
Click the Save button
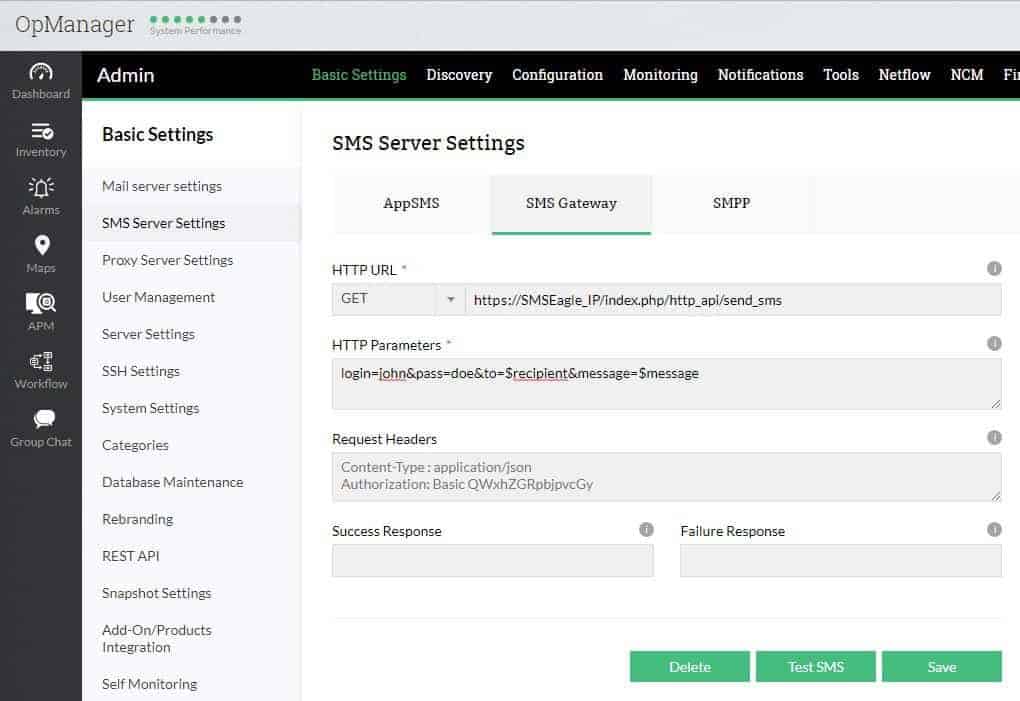[x=942, y=667]
